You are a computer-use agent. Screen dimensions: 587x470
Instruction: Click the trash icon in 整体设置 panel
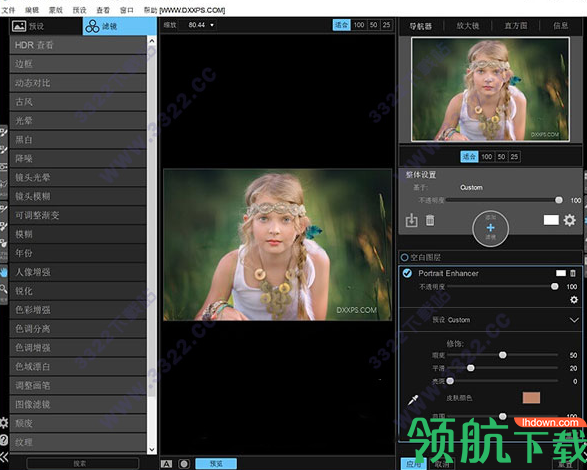[430, 220]
